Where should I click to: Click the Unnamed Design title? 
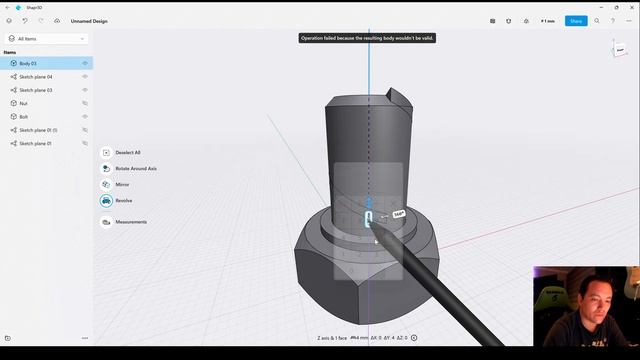[x=89, y=21]
